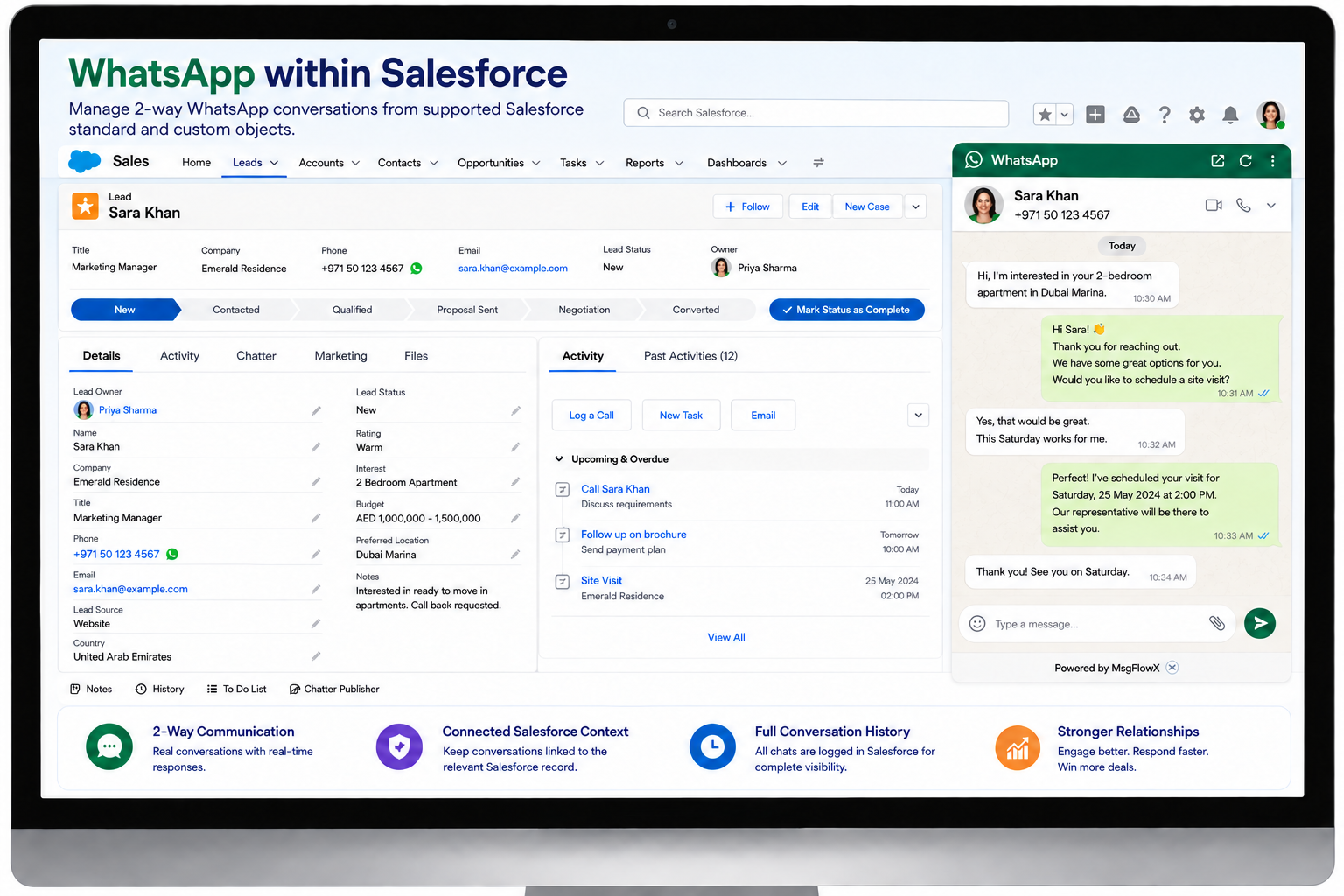1344x896 pixels.
Task: Tick the Site Visit task checkbox
Action: point(563,581)
